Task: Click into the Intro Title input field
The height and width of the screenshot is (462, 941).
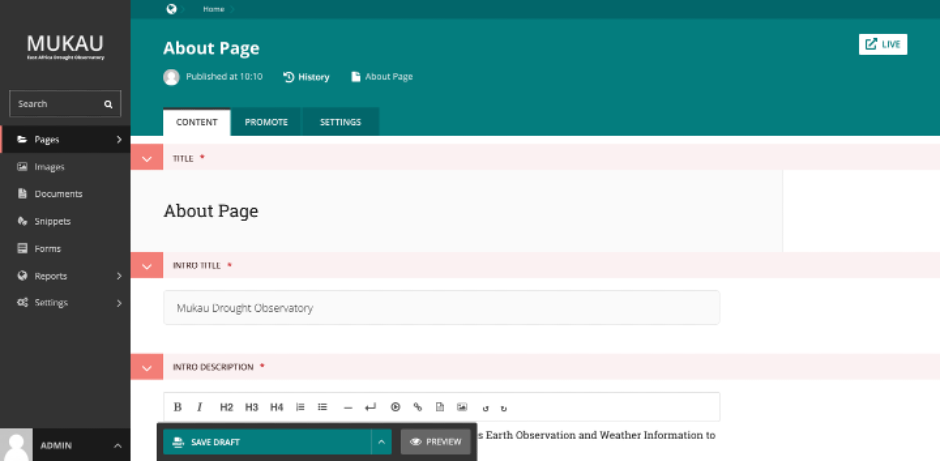Action: tap(442, 308)
